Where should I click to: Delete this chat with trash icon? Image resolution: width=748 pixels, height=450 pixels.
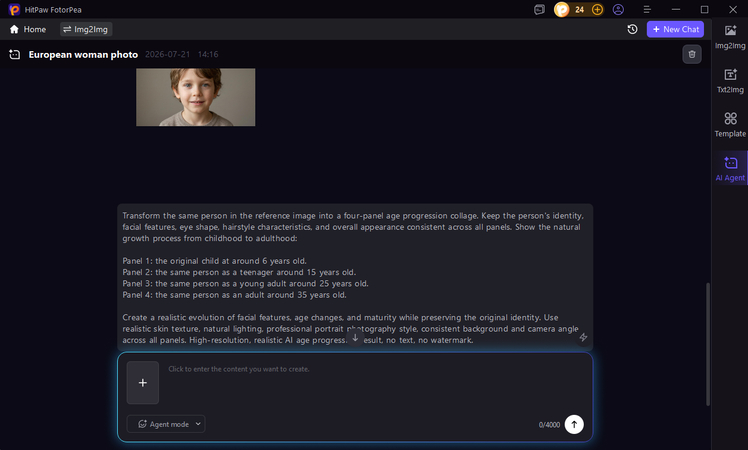[x=692, y=54]
